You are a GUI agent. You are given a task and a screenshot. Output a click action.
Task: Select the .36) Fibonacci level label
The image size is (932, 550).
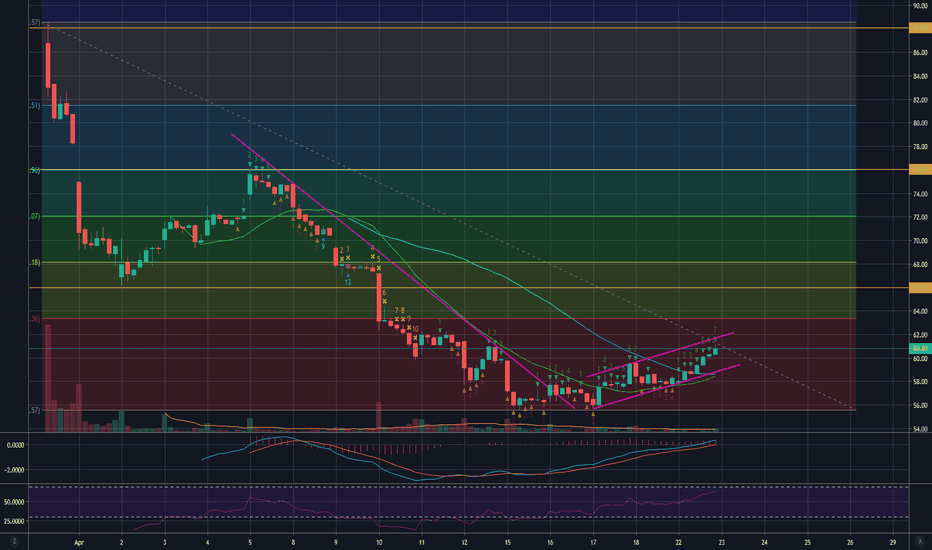coord(34,319)
